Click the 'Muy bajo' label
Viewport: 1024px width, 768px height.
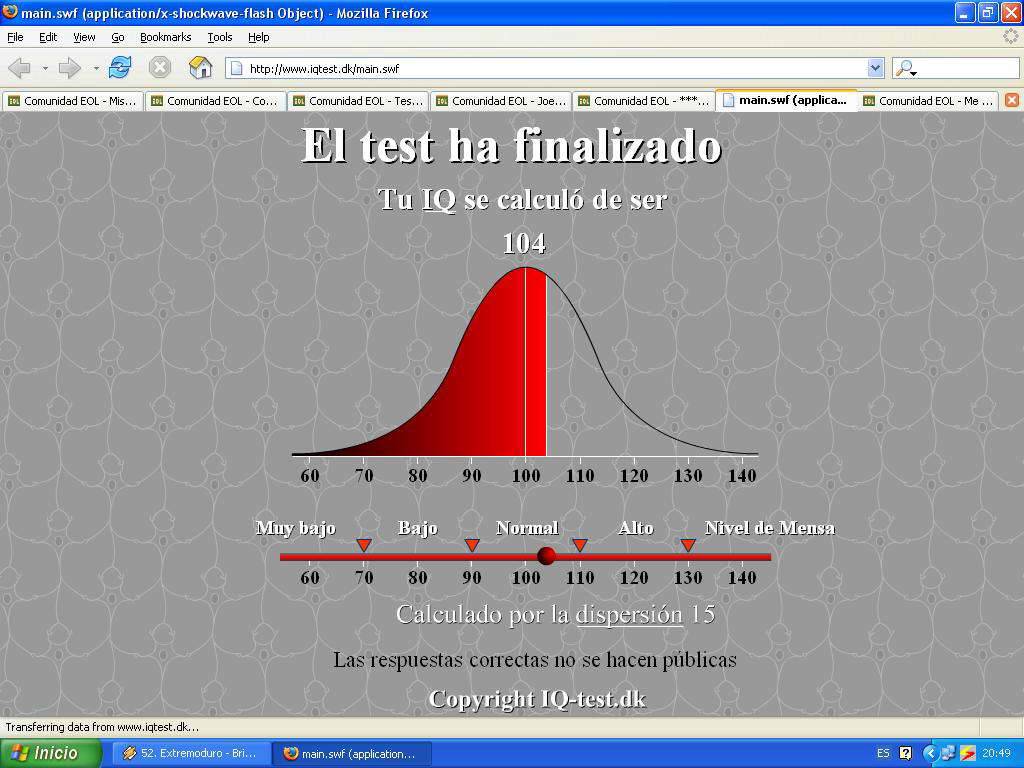click(x=296, y=528)
